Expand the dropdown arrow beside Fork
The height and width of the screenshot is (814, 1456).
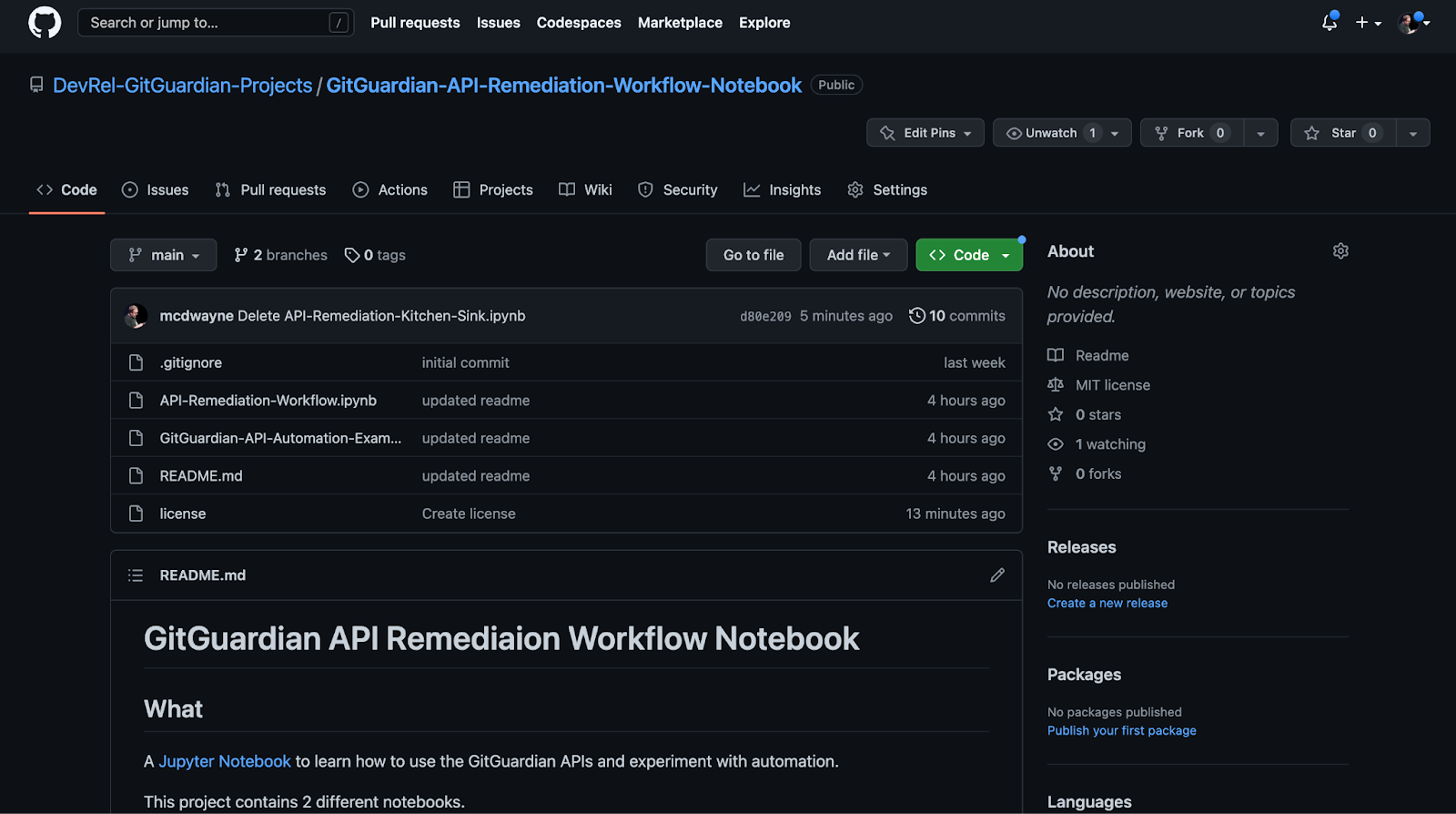(1260, 133)
